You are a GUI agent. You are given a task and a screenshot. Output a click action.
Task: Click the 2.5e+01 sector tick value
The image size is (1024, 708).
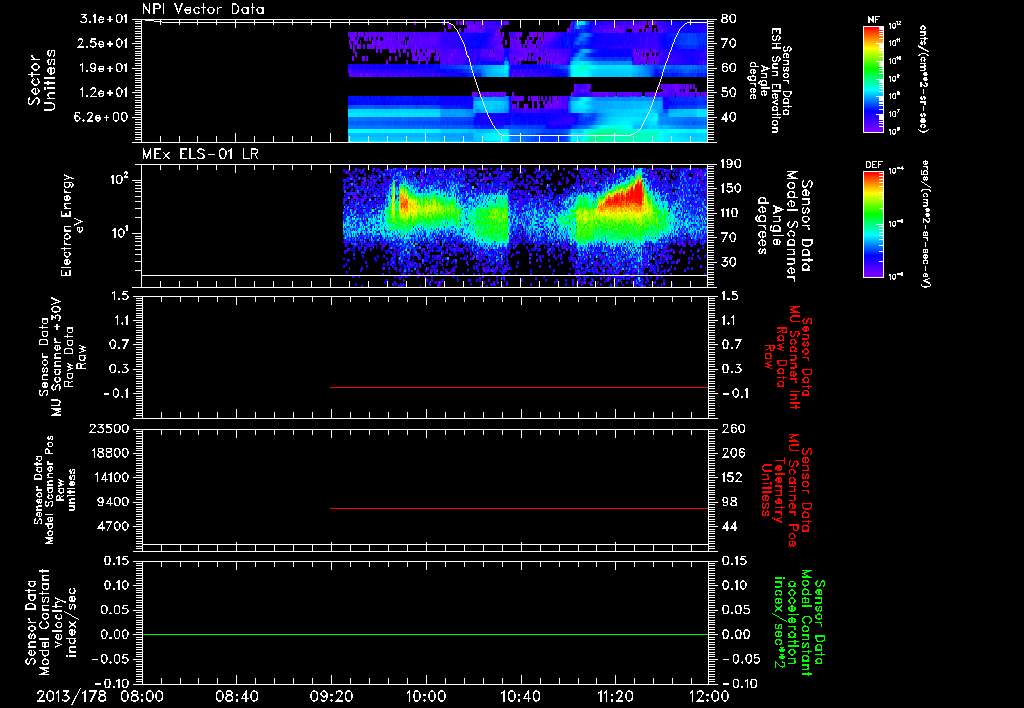tap(104, 43)
